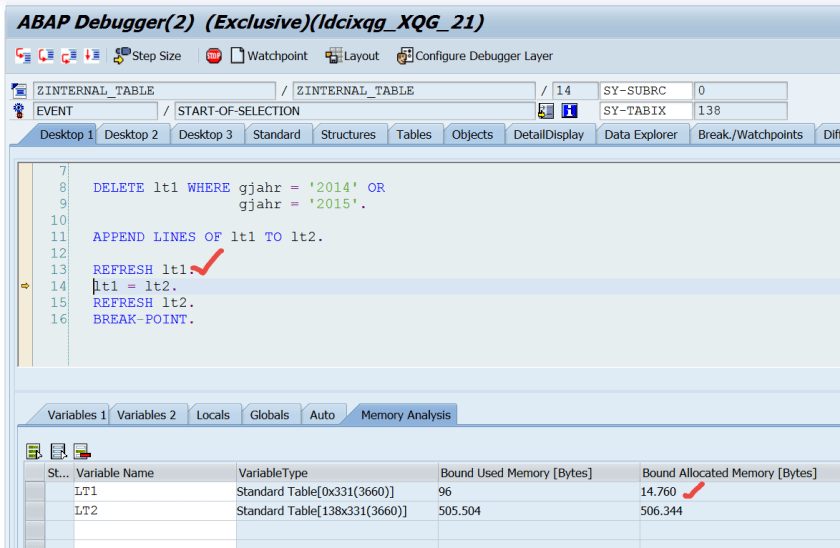Click the delete-row icon in Memory Analysis toolbar
840x548 pixels.
[82, 451]
